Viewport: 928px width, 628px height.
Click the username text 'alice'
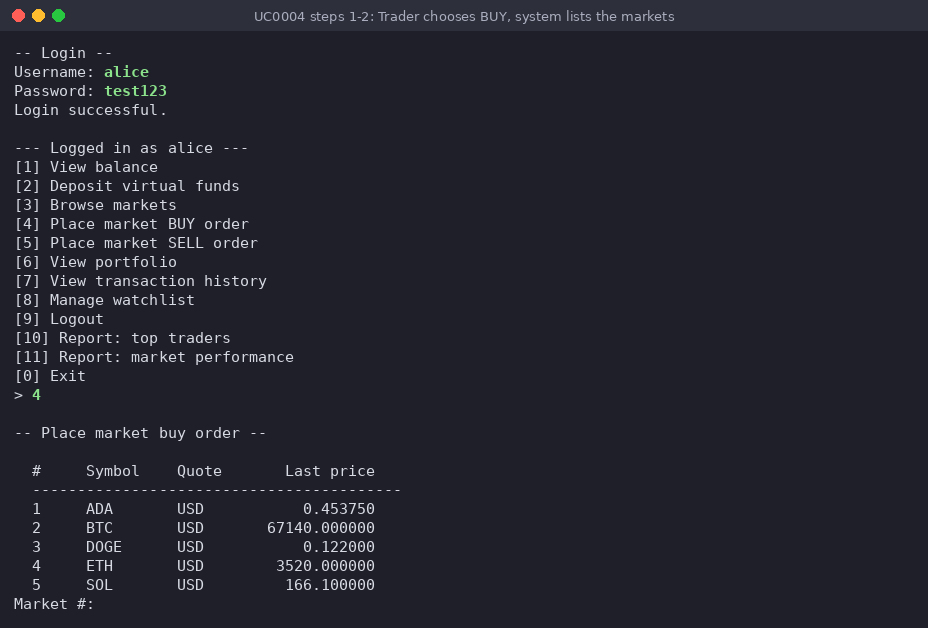127,72
